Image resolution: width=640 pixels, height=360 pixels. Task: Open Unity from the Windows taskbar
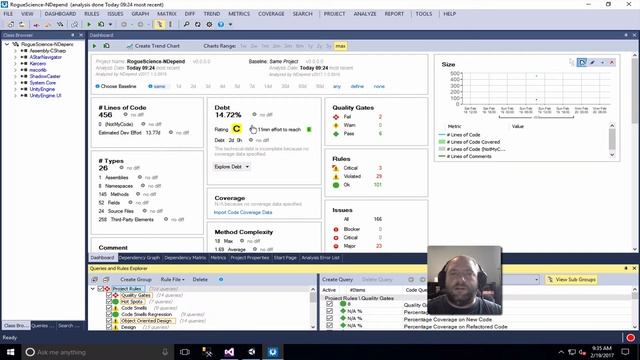(x=251, y=352)
